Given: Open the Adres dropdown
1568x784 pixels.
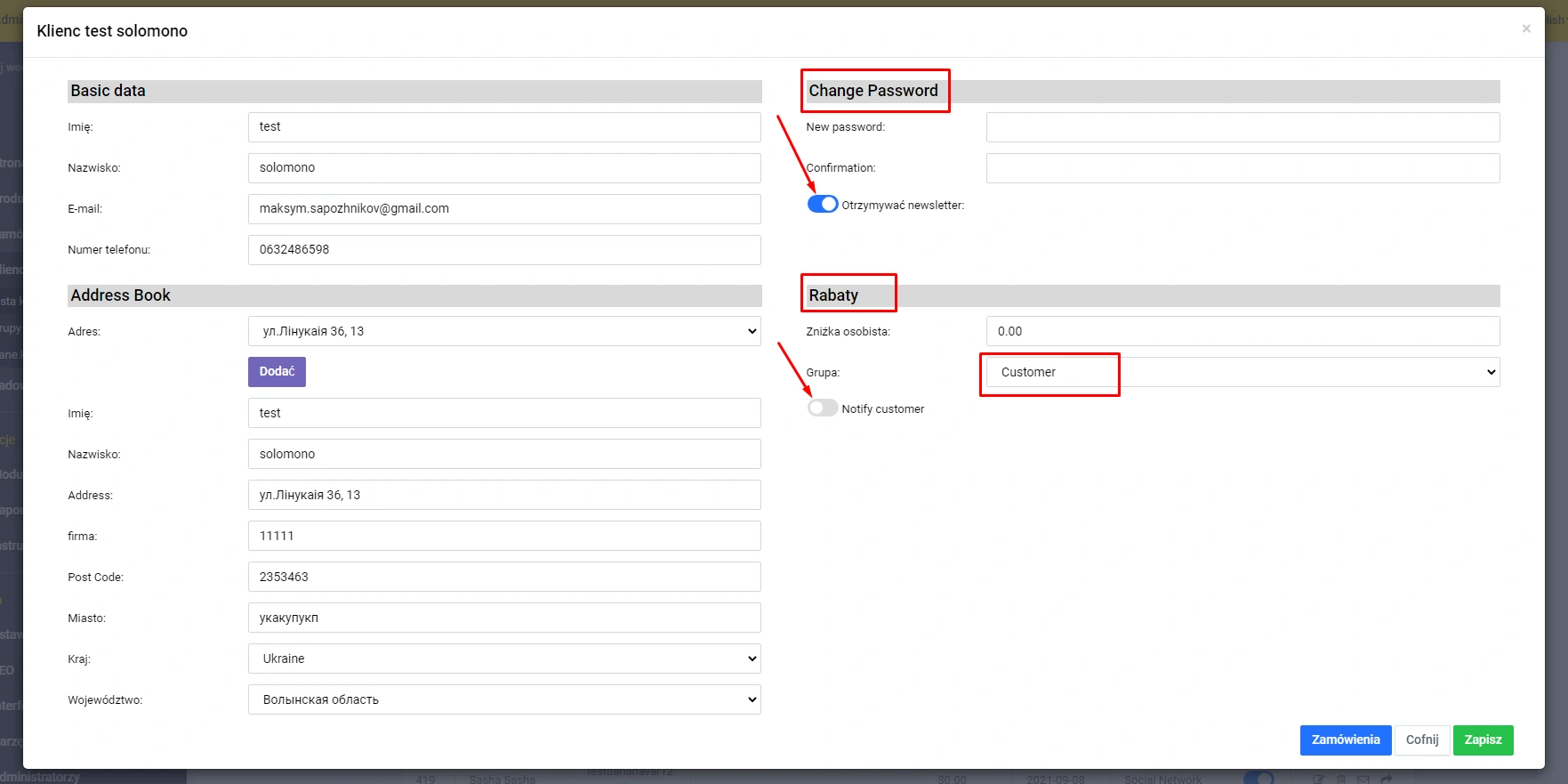Looking at the screenshot, I should tap(504, 331).
